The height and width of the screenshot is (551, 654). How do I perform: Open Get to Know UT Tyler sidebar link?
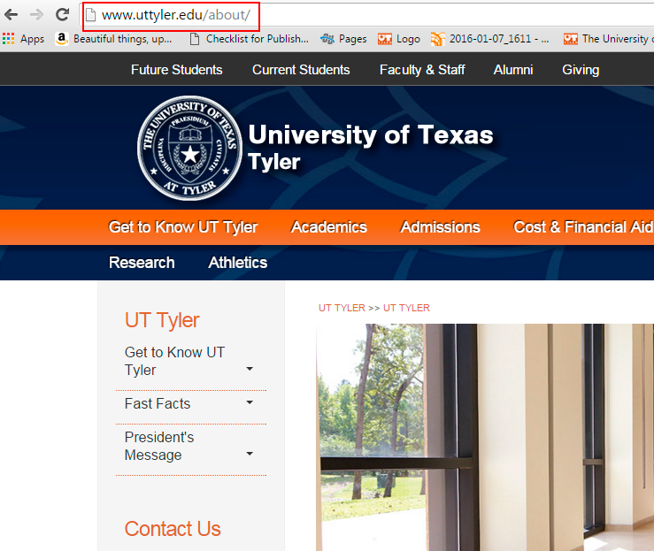(174, 361)
